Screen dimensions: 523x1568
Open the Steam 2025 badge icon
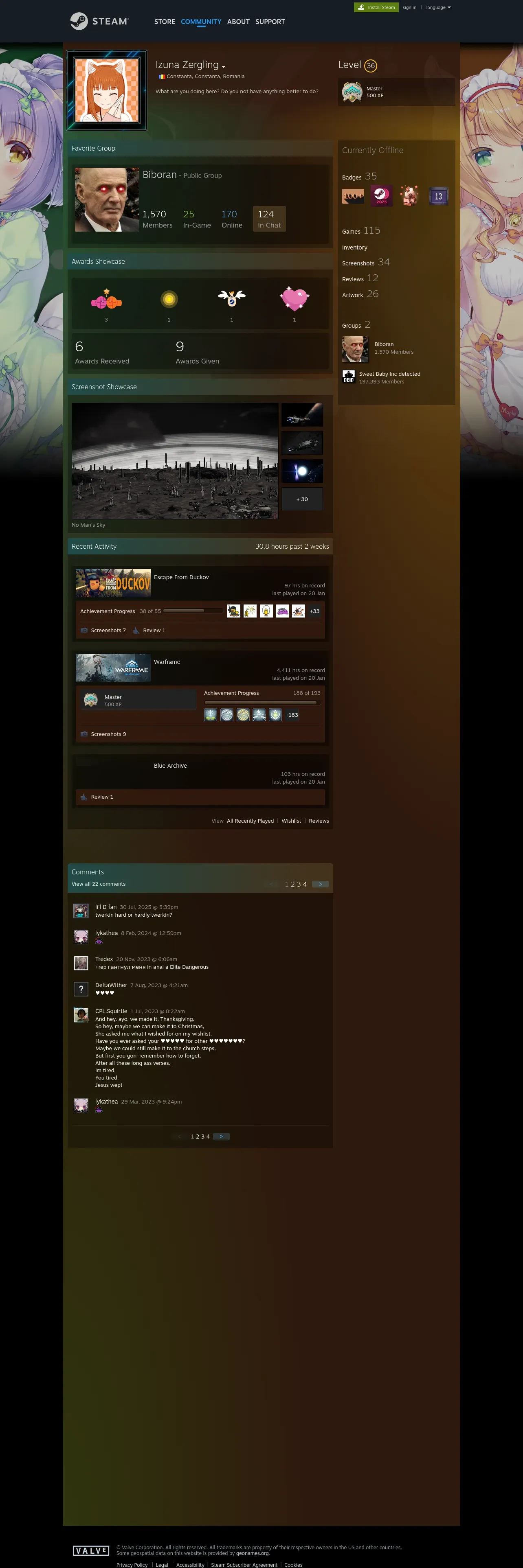[x=381, y=196]
